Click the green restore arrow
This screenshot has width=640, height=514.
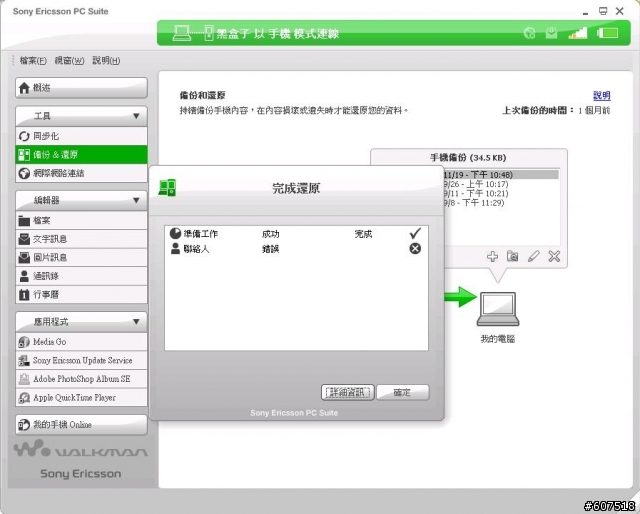click(x=460, y=297)
